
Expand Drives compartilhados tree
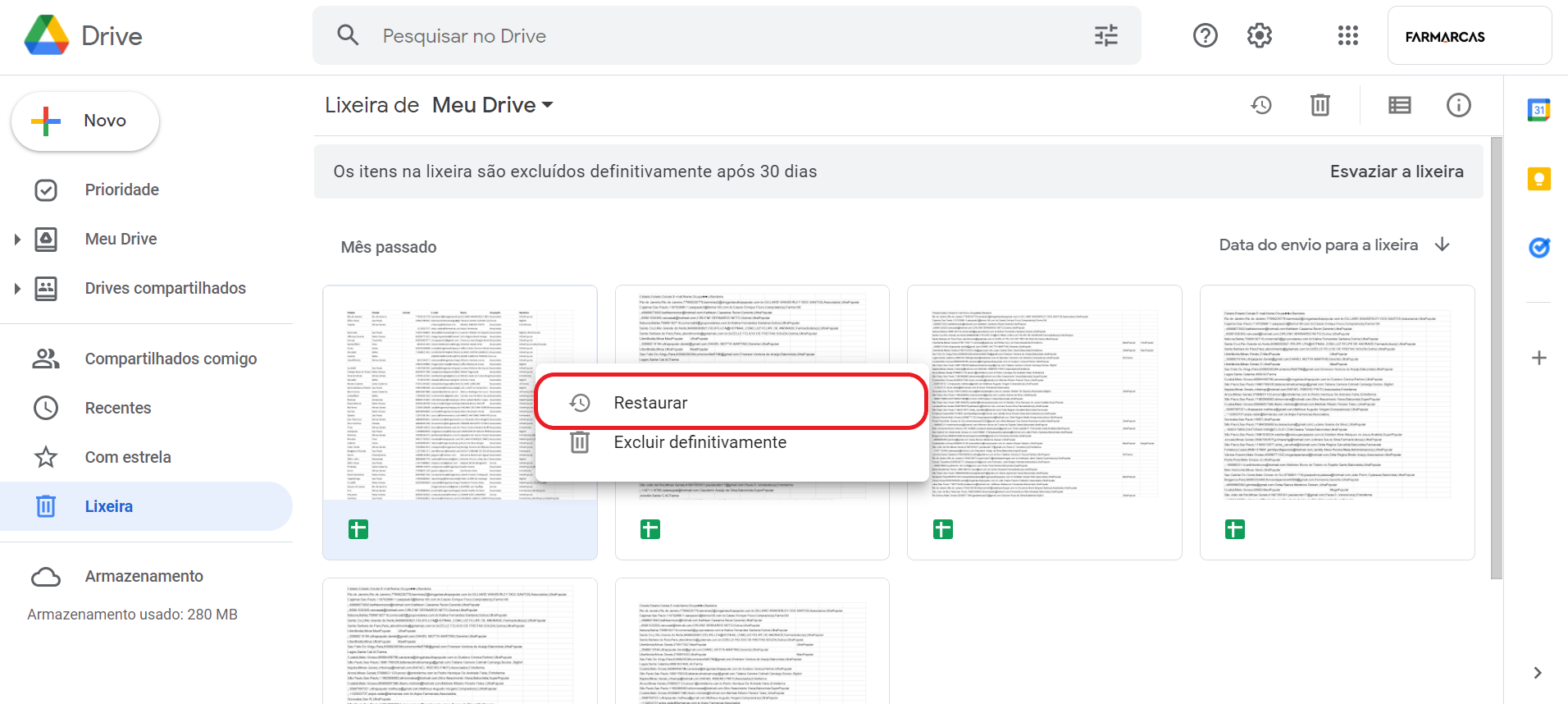click(17, 289)
